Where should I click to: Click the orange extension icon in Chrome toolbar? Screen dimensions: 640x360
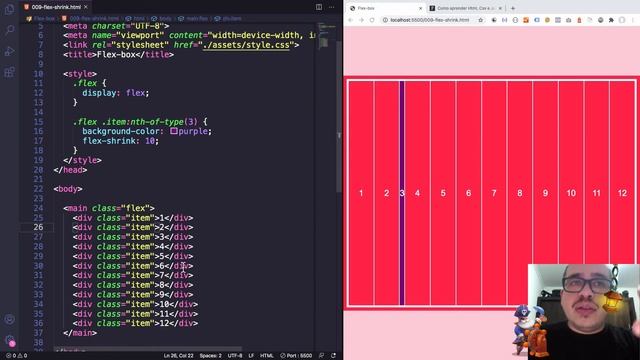pos(526,20)
